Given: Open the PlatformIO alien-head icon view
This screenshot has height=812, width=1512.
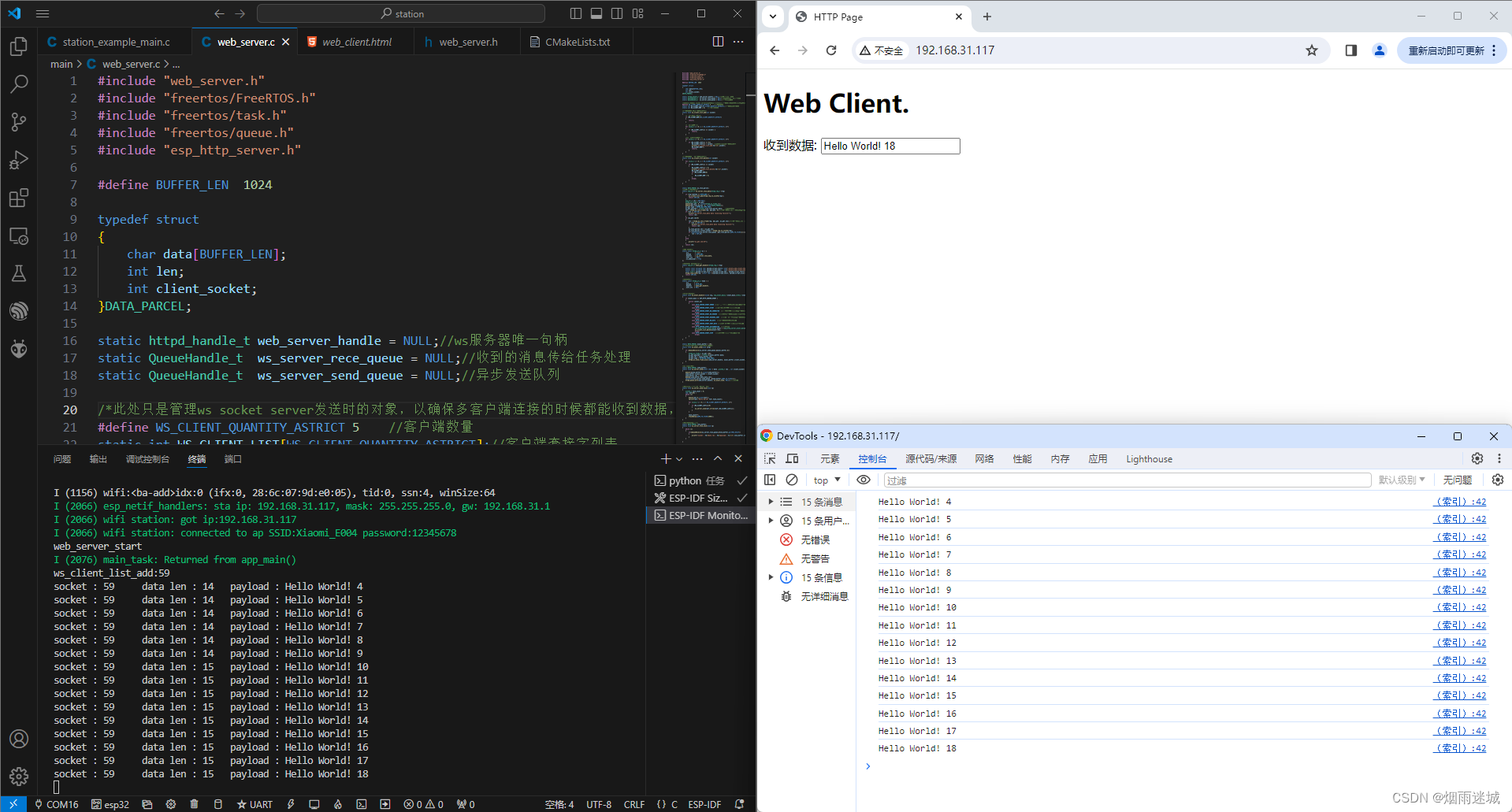Looking at the screenshot, I should (x=19, y=348).
